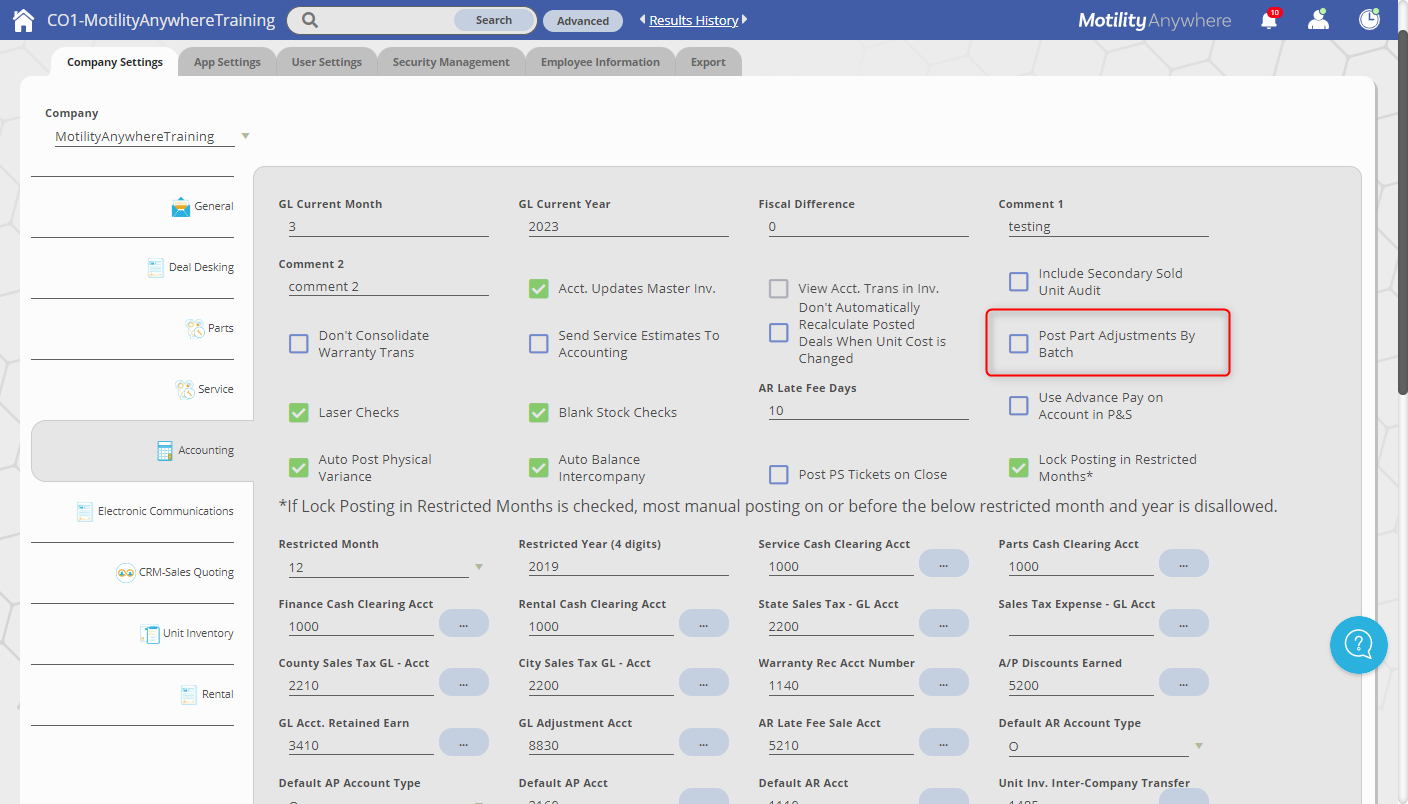This screenshot has width=1408, height=804.
Task: Open the Company dropdown
Action: click(153, 136)
